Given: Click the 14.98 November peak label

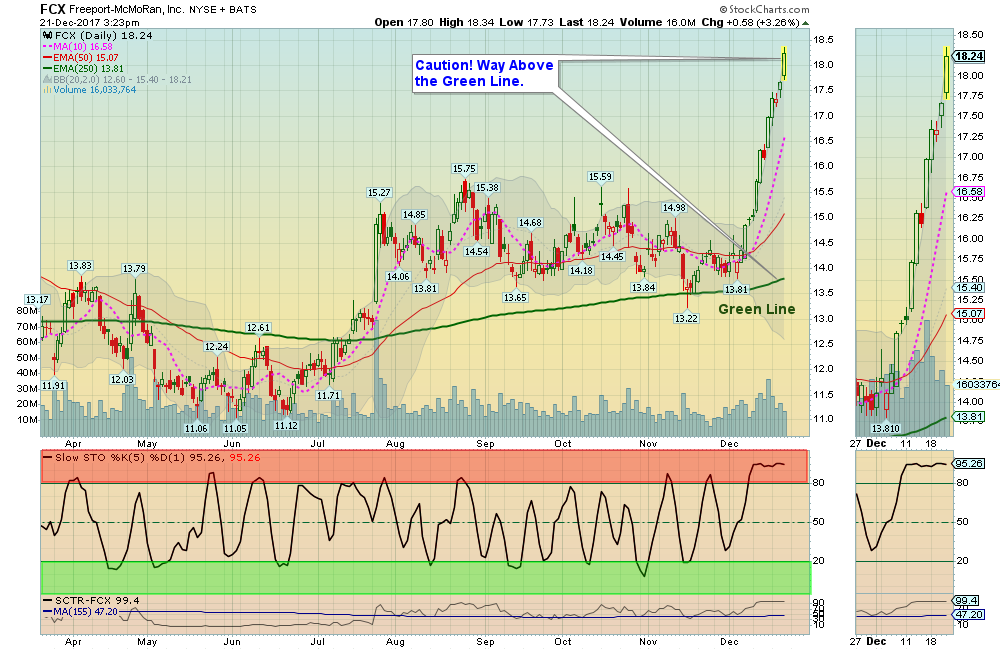Looking at the screenshot, I should pos(674,207).
